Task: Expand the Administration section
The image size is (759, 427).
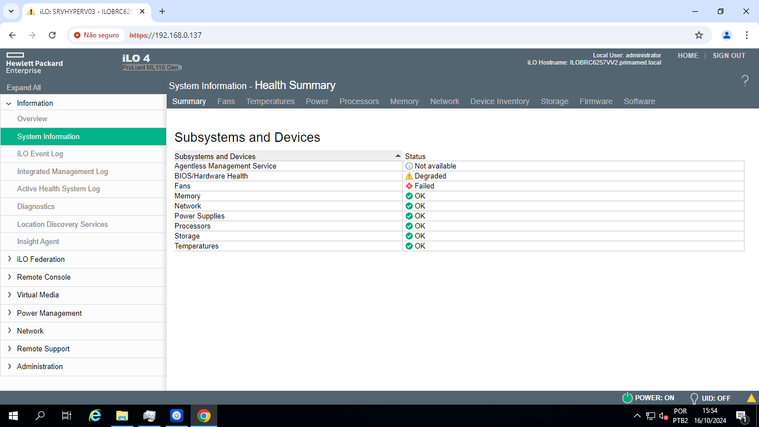Action: pos(39,366)
